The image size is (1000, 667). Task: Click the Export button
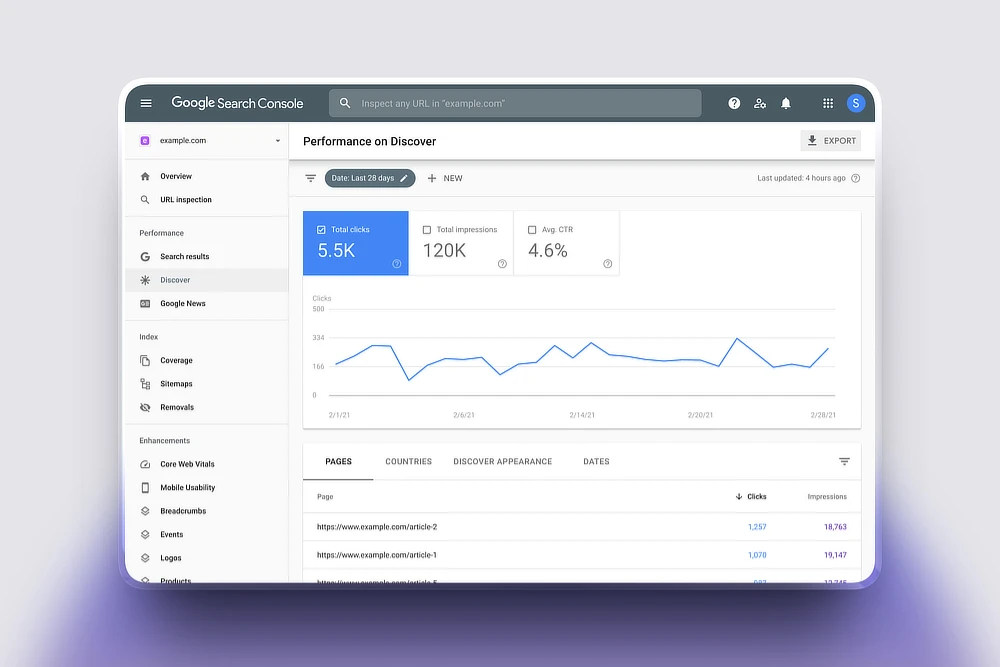[x=831, y=141]
